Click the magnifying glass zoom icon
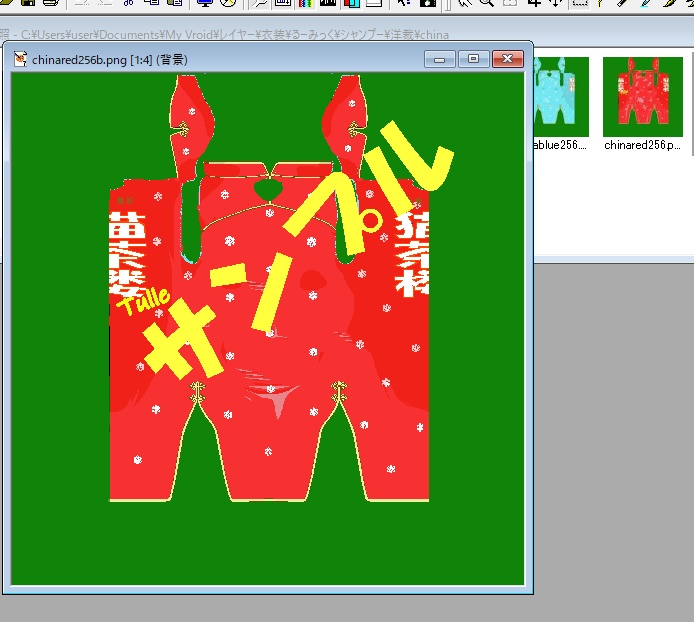The width and height of the screenshot is (694, 622). [486, 3]
